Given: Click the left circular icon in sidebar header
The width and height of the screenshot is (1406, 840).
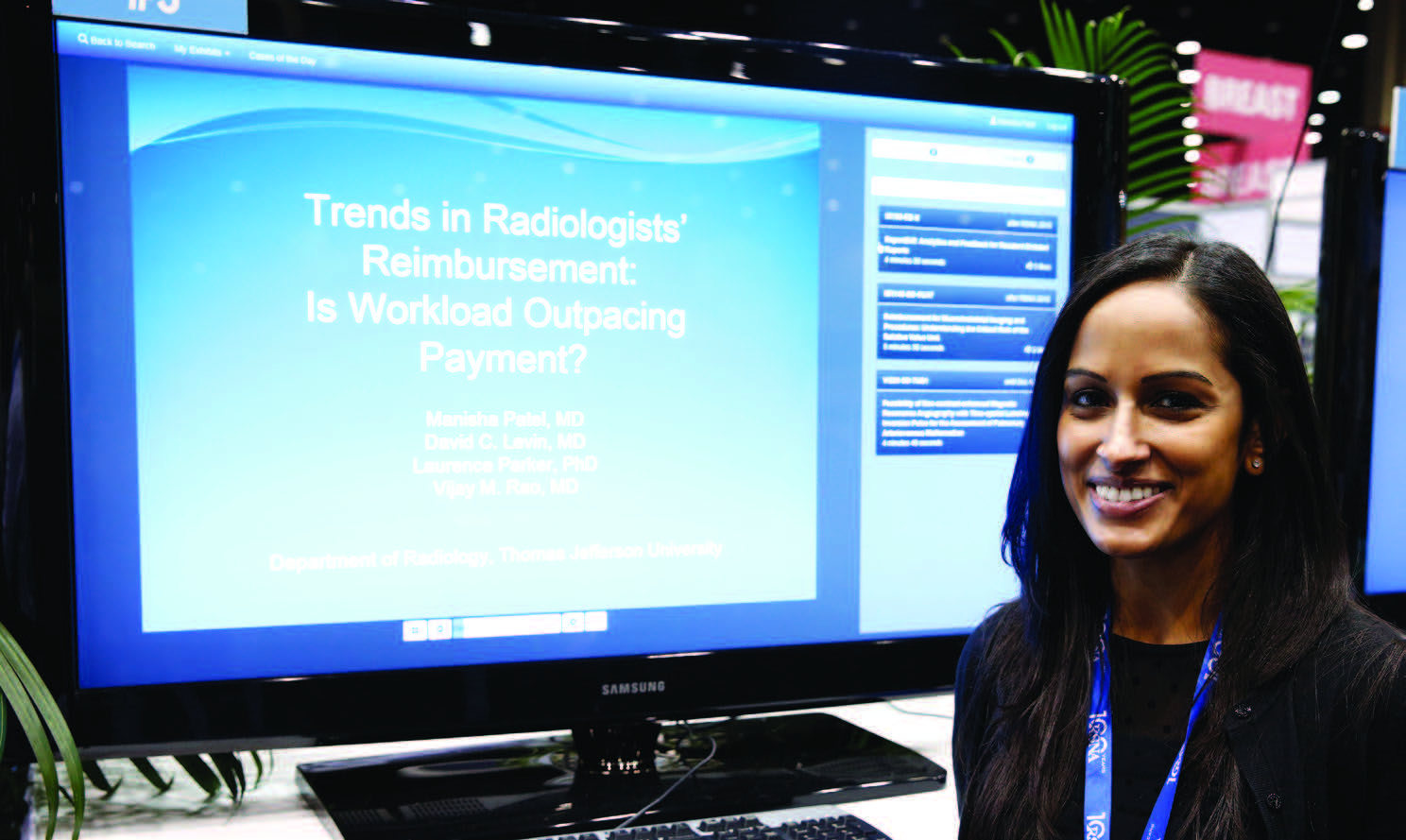Looking at the screenshot, I should [933, 152].
